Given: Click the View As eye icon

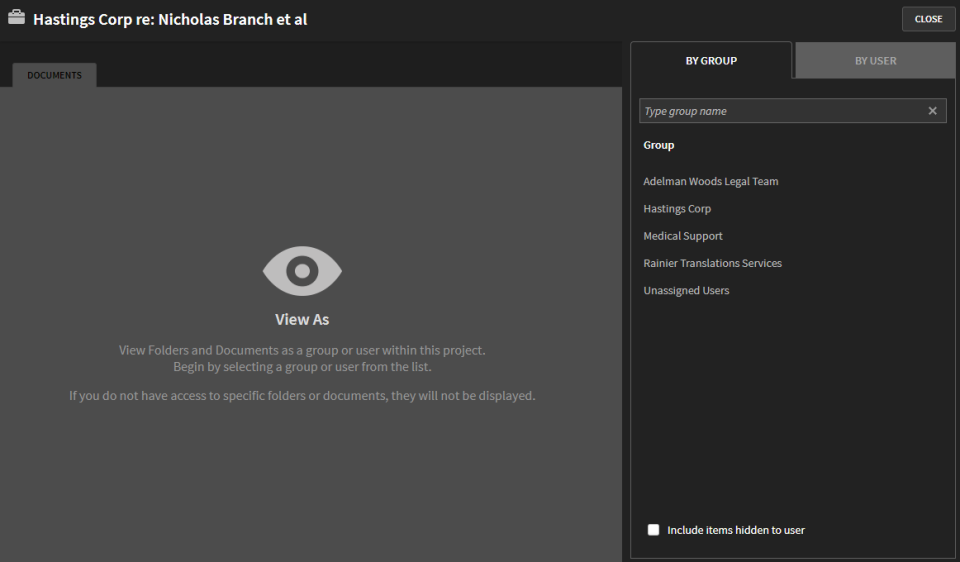Looking at the screenshot, I should pyautogui.click(x=302, y=271).
